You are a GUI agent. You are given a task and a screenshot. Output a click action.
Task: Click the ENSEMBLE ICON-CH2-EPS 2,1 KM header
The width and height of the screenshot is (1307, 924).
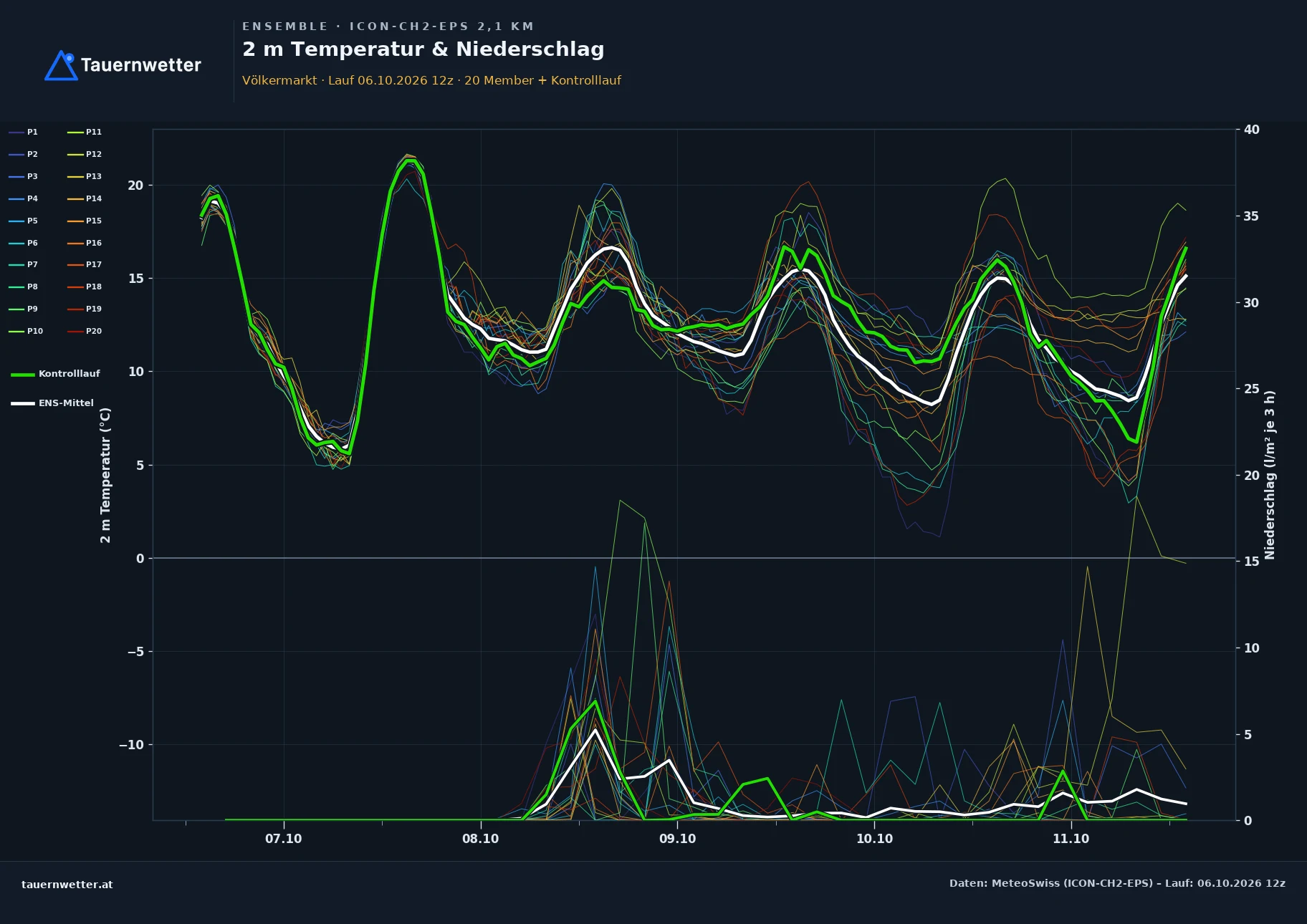click(x=388, y=27)
